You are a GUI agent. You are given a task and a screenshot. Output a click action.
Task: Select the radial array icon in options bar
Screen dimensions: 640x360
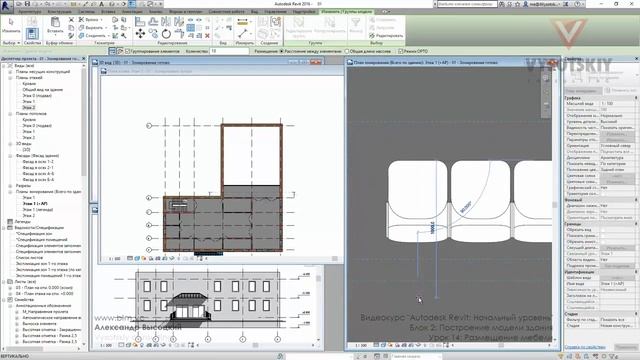tap(120, 51)
